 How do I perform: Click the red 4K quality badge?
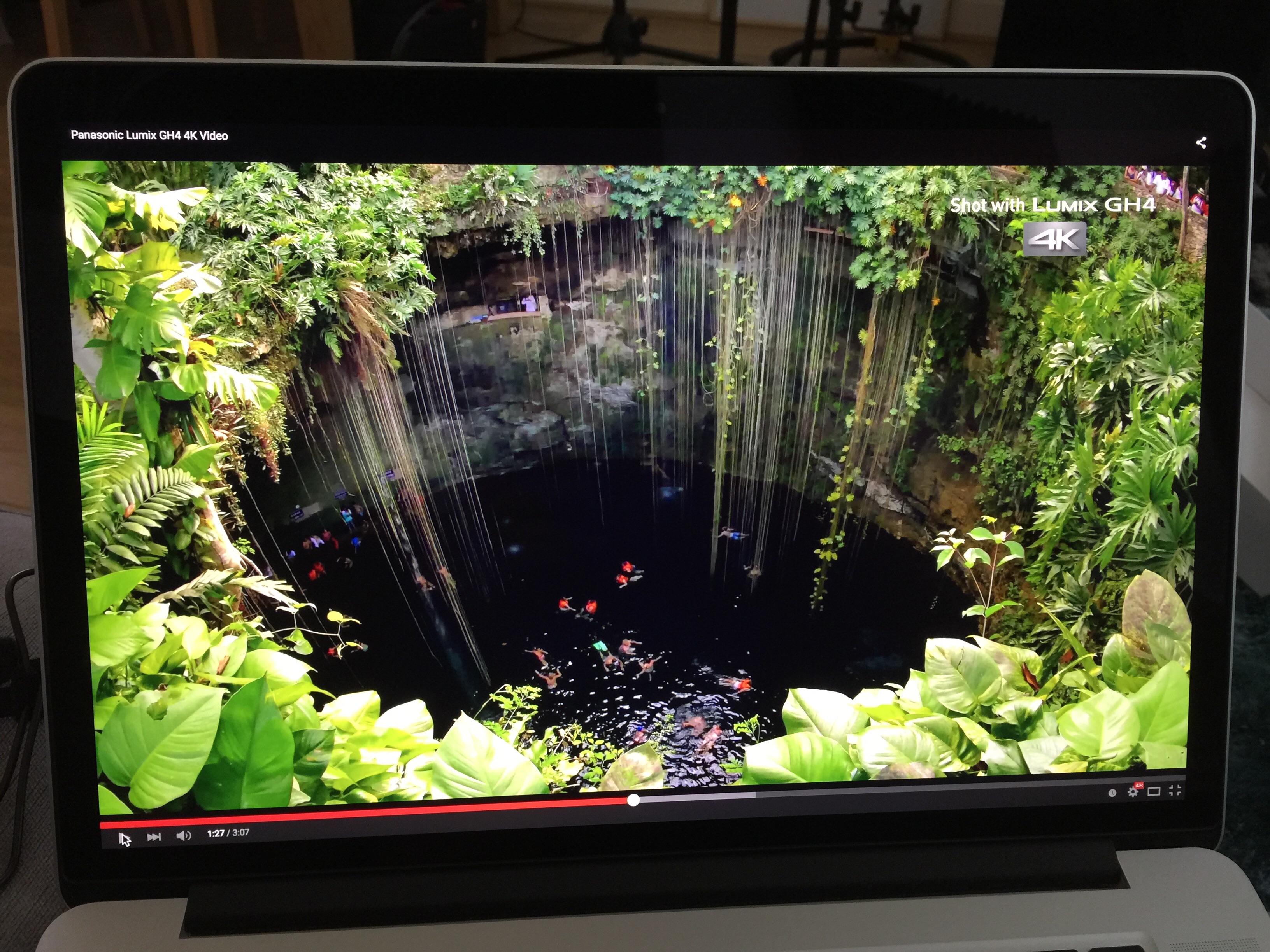coord(1139,785)
